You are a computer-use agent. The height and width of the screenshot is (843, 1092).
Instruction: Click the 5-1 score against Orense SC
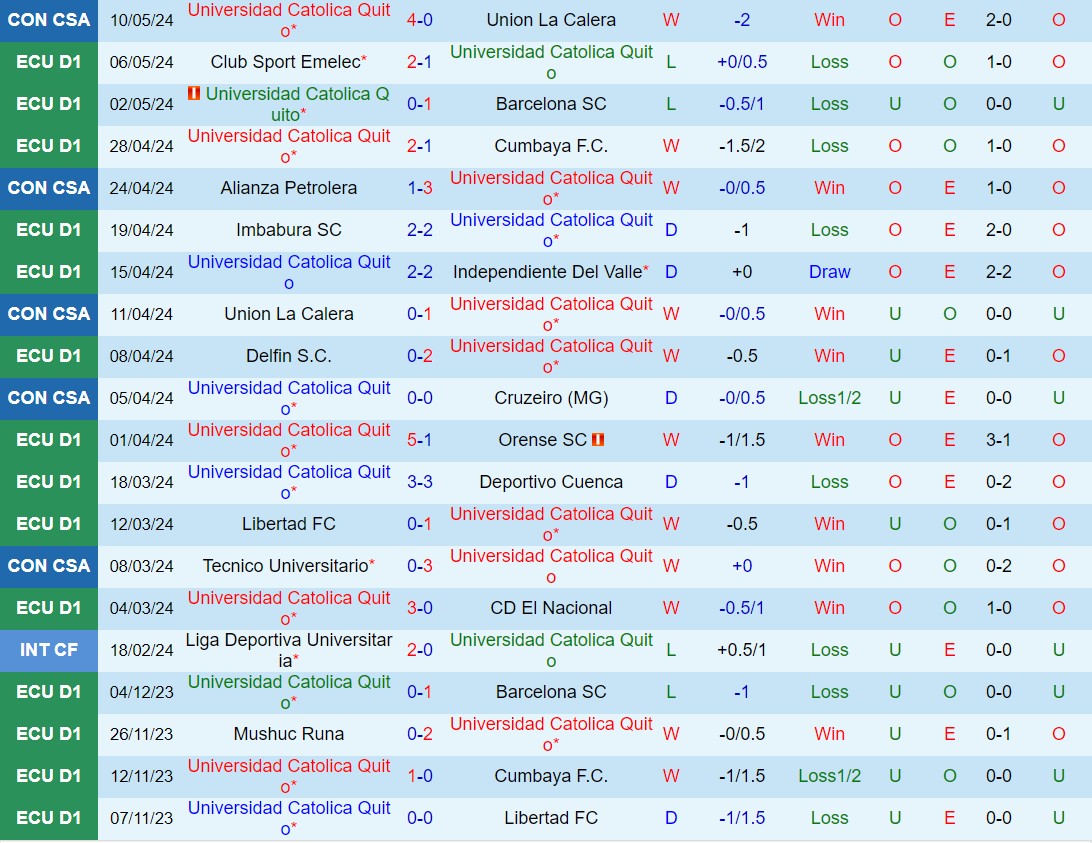point(419,440)
